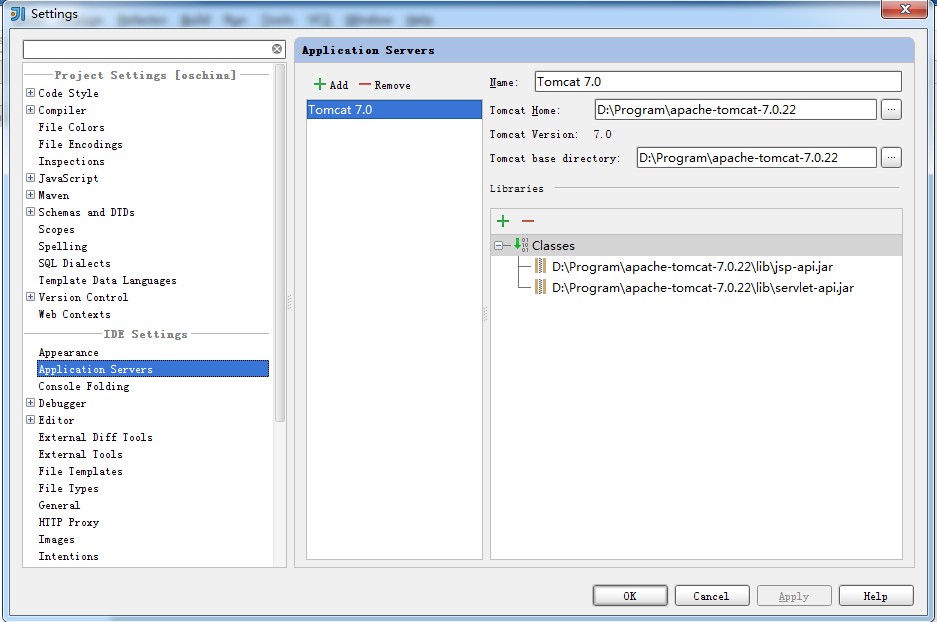Viewport: 937px width, 622px height.
Task: Open Template Data Languages settings
Action: (x=107, y=280)
